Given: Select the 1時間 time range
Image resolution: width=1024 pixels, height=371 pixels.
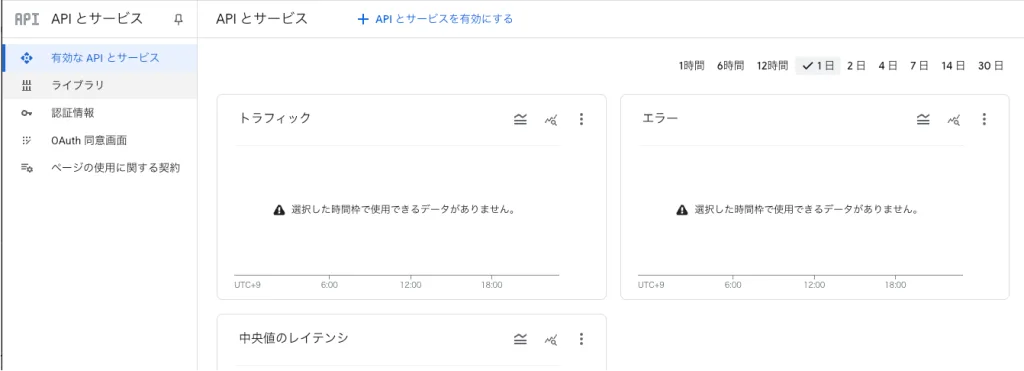Looking at the screenshot, I should pyautogui.click(x=691, y=66).
